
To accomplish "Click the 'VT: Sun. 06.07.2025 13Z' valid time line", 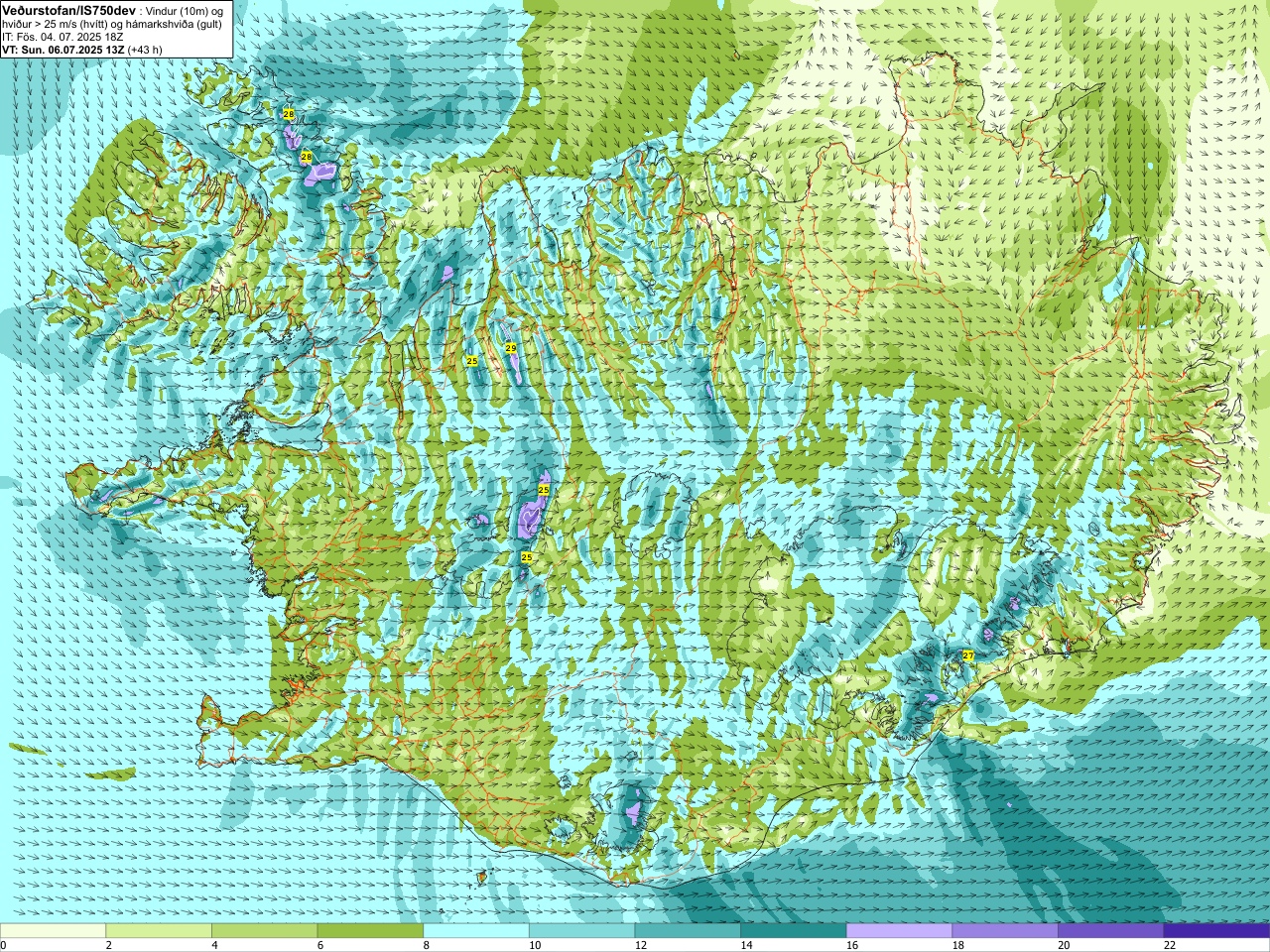I will (x=62, y=50).
